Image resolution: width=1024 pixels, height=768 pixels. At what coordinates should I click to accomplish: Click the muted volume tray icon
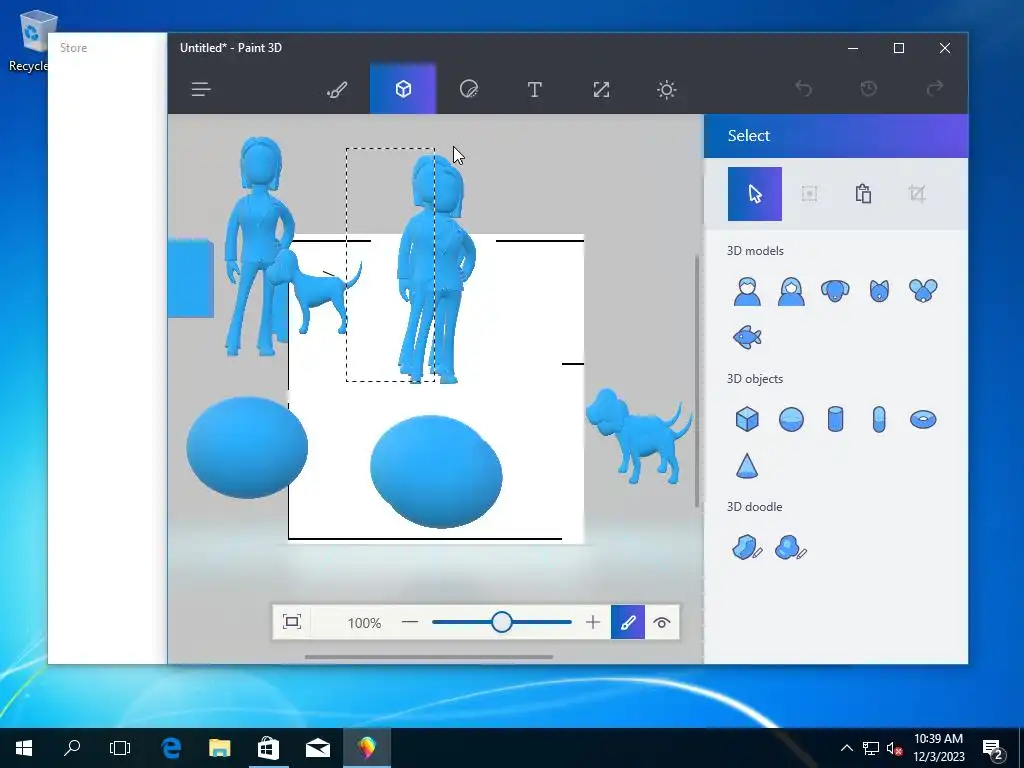pos(894,748)
